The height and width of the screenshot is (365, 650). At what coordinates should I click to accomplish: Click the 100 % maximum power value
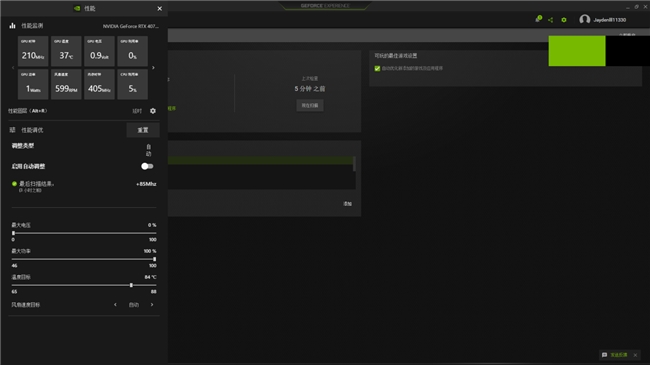coord(150,251)
